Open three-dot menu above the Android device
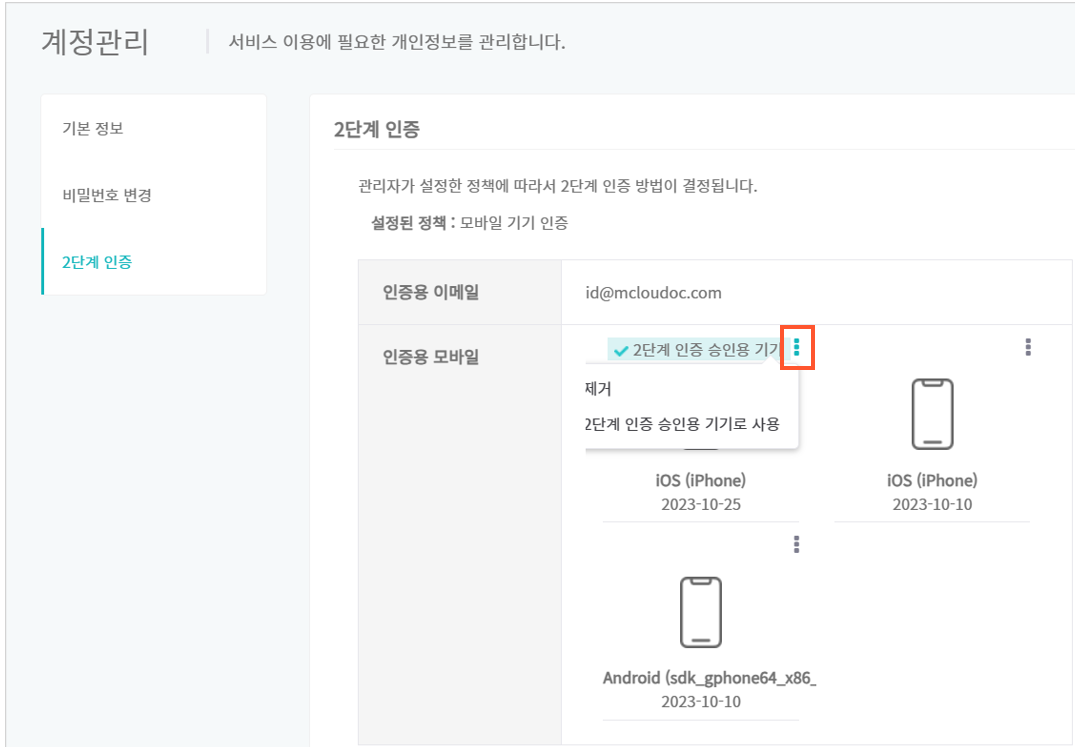 pos(796,545)
